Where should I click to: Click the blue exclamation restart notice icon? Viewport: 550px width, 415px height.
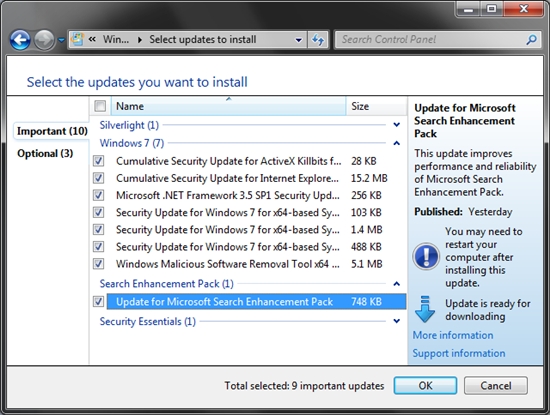tap(426, 256)
